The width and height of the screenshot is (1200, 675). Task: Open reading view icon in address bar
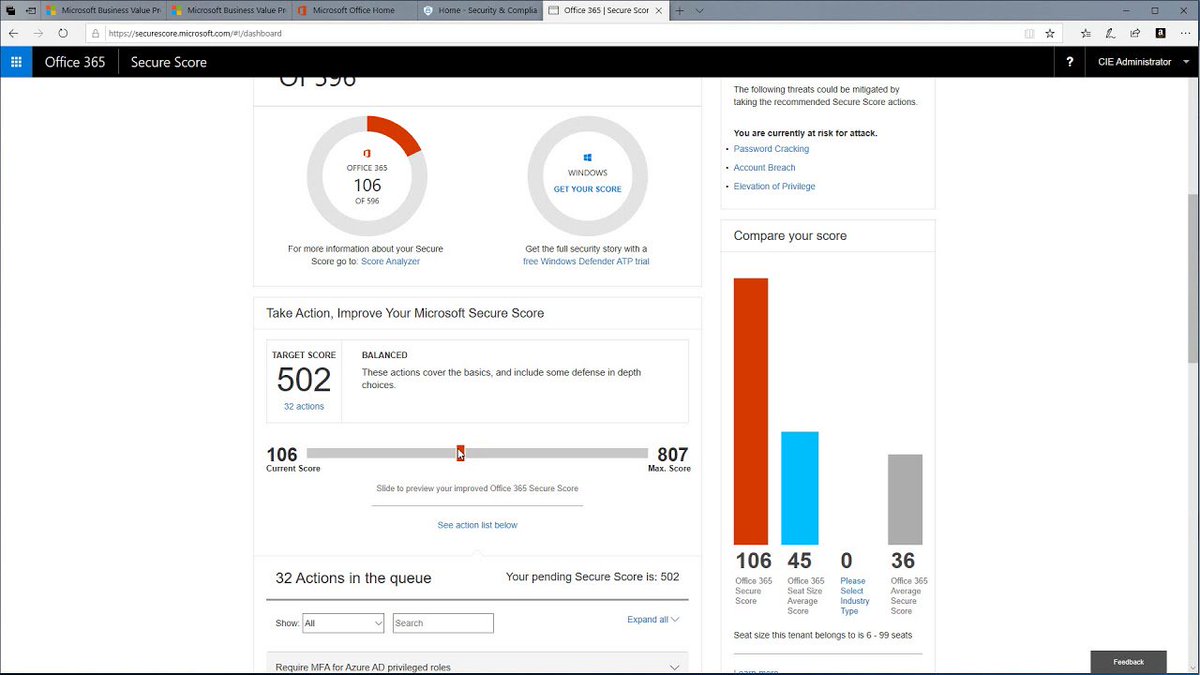click(x=1029, y=33)
